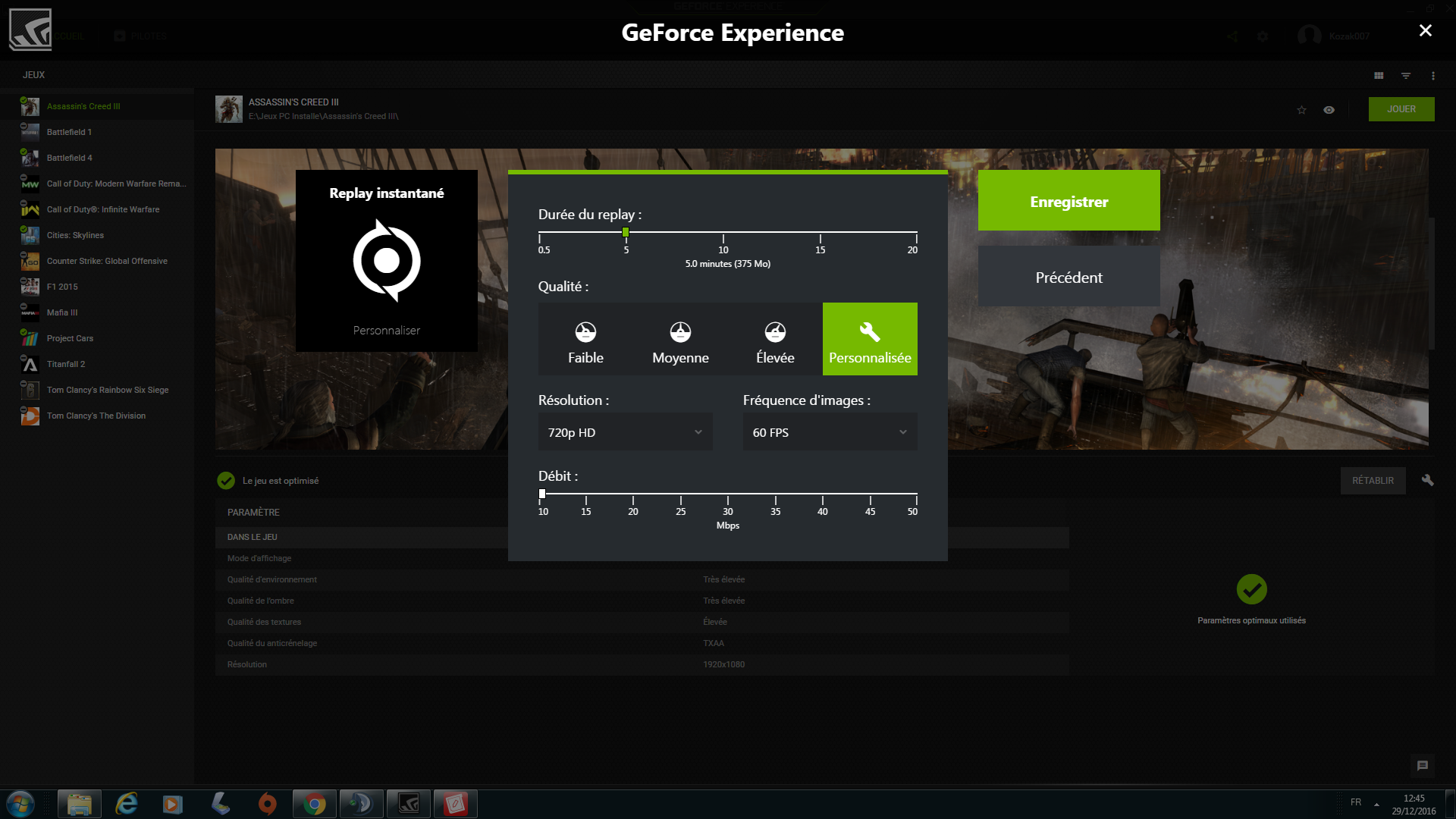Viewport: 1456px width, 819px height.
Task: Open the Résolution 720p HD dropdown
Action: pos(625,432)
